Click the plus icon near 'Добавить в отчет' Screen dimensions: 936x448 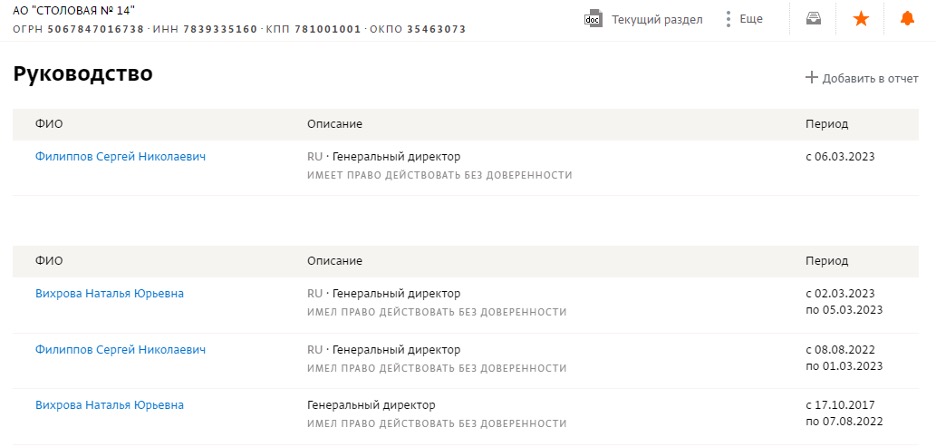click(812, 77)
